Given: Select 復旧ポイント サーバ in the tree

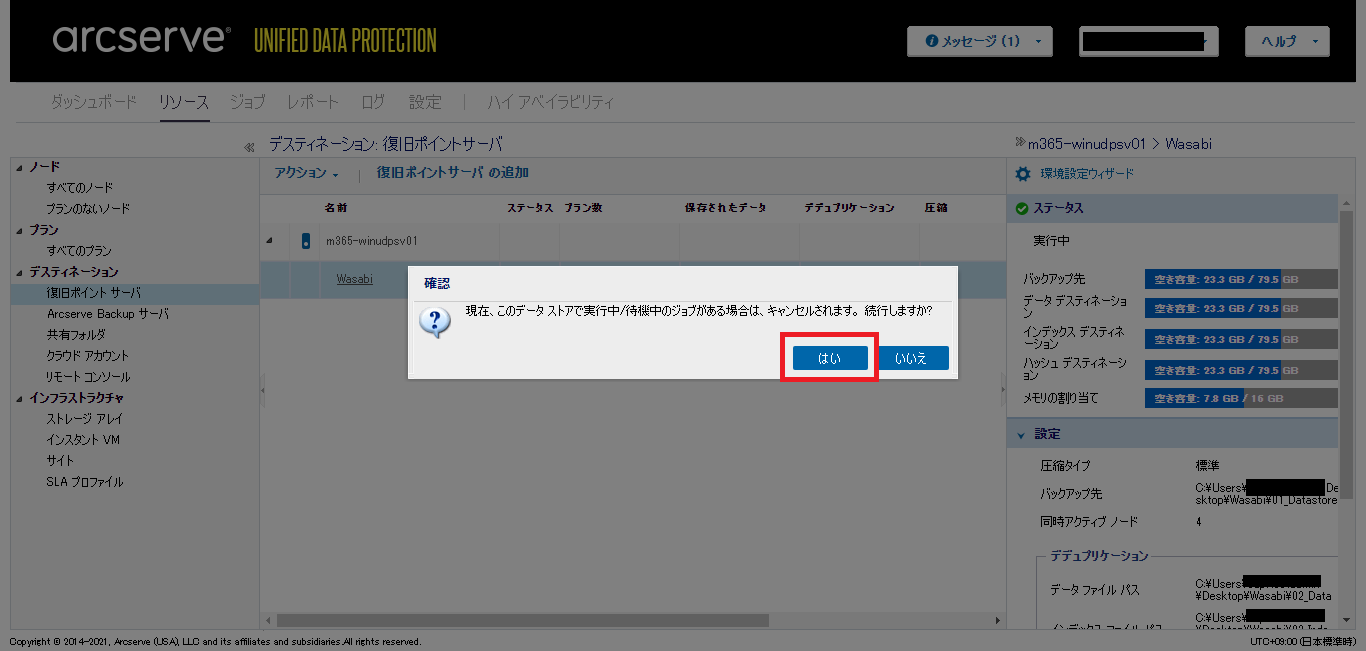Looking at the screenshot, I should tap(94, 293).
